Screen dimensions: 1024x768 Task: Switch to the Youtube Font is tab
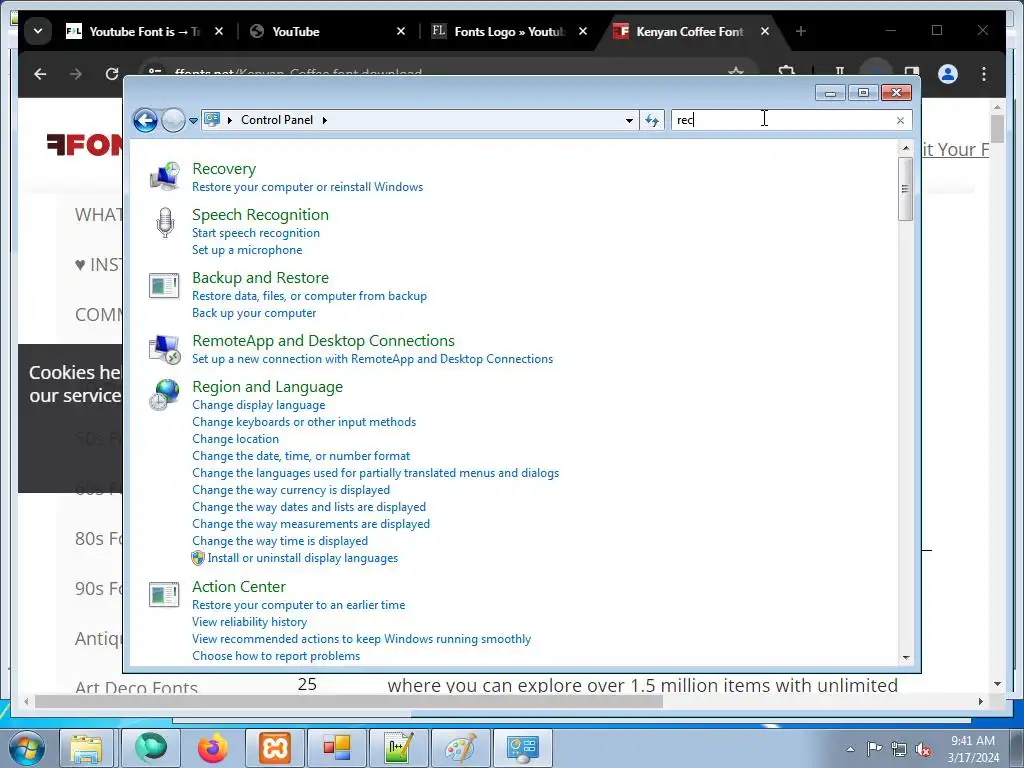point(144,31)
